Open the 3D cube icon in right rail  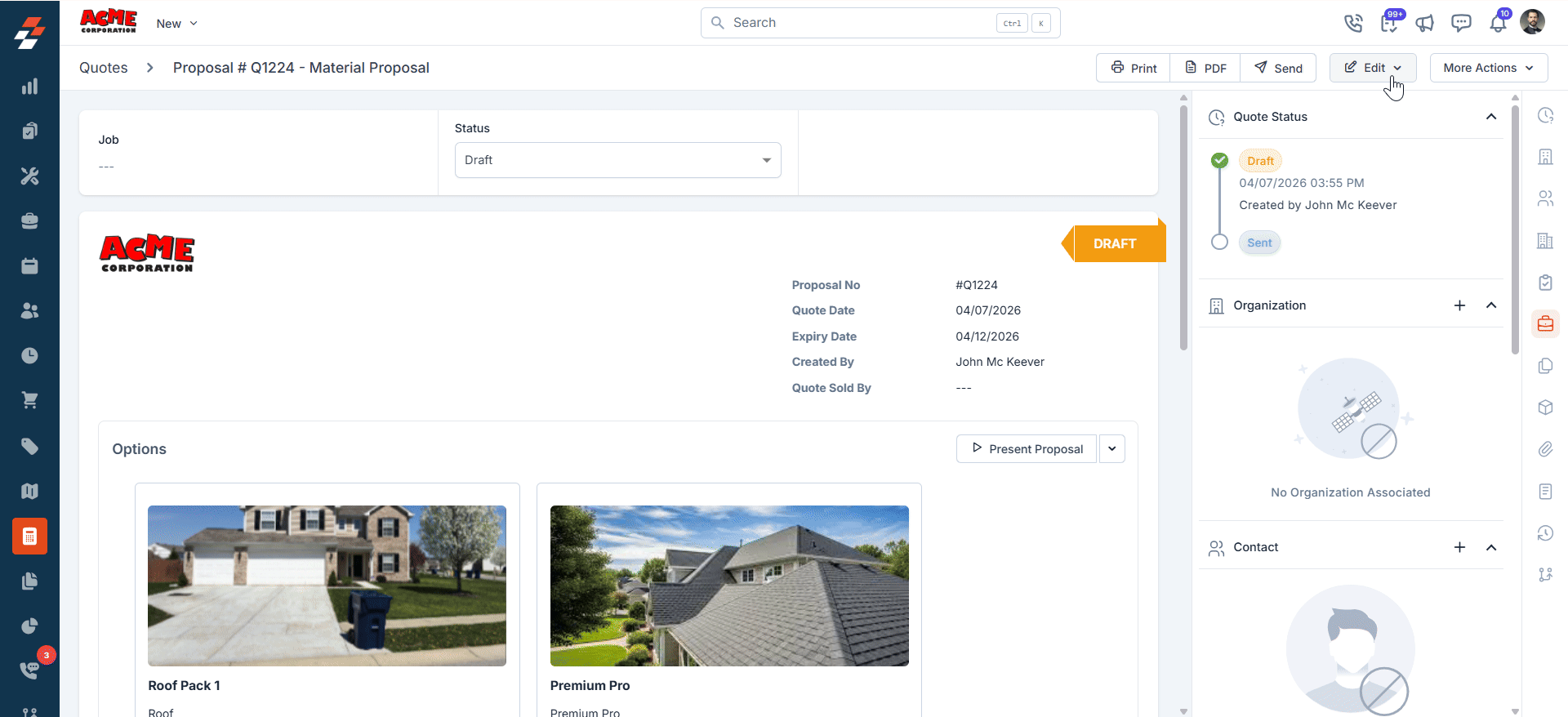tap(1545, 407)
